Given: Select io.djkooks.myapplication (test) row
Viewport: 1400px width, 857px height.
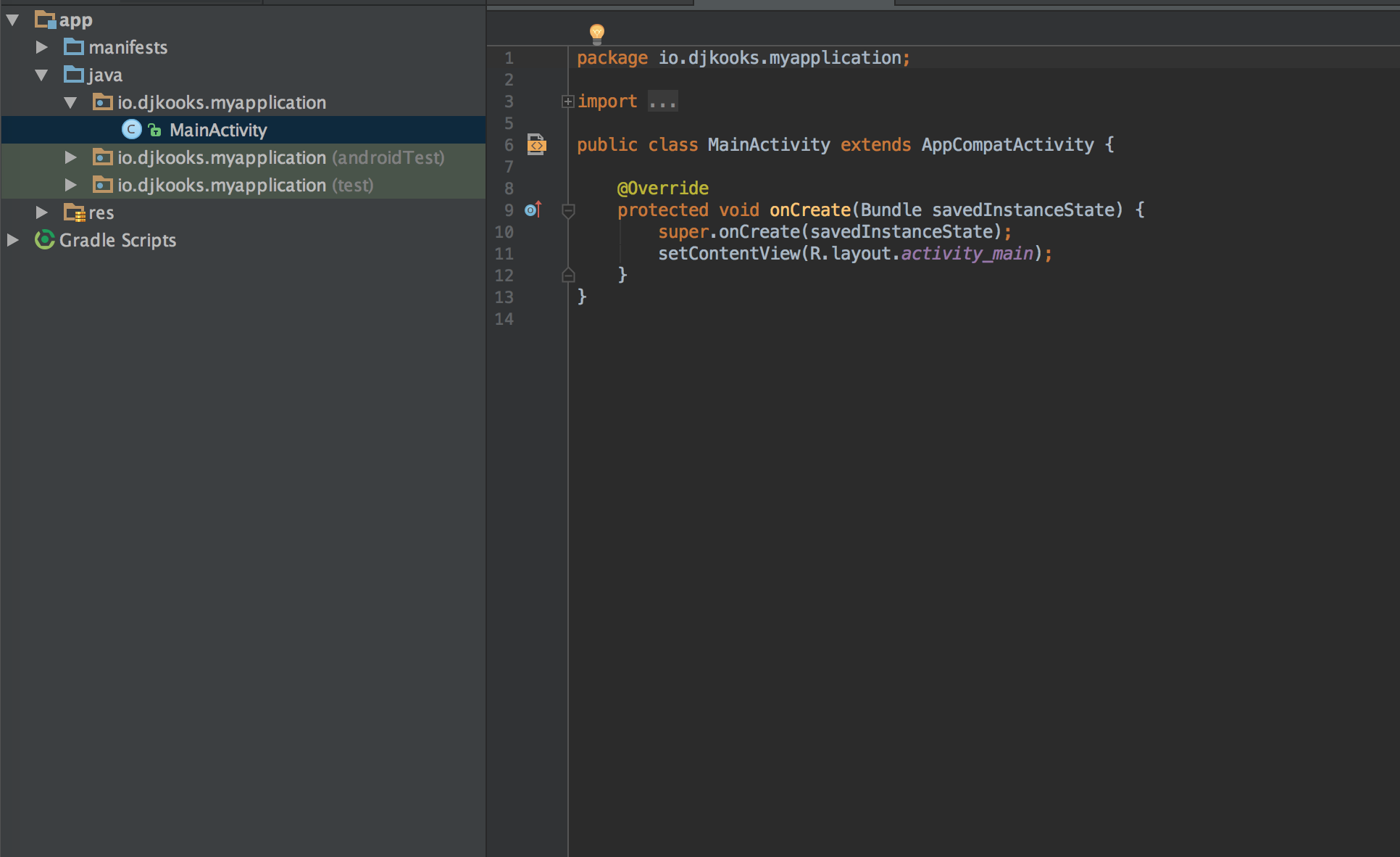Looking at the screenshot, I should coord(243,185).
